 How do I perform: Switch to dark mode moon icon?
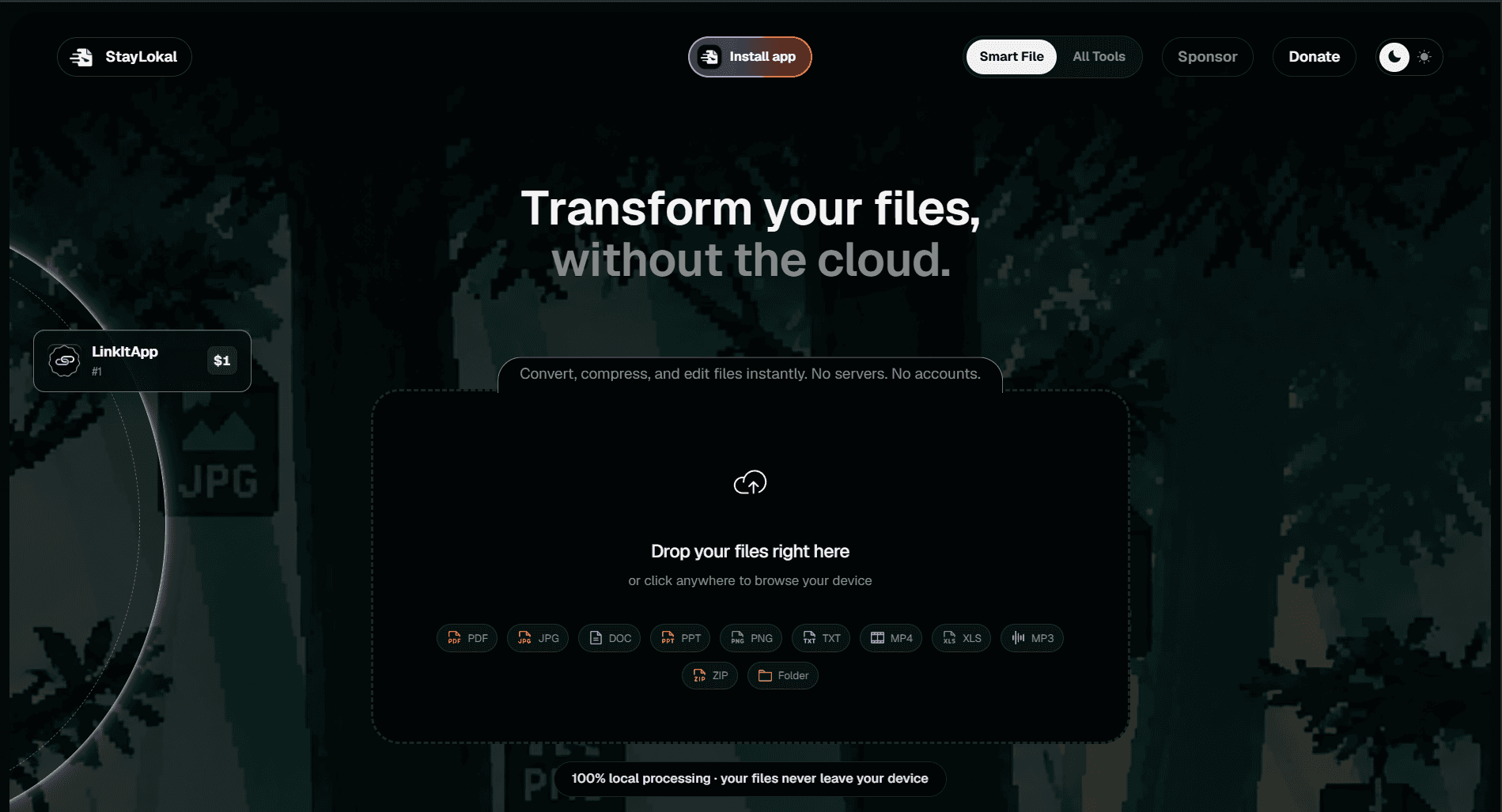pyautogui.click(x=1394, y=57)
